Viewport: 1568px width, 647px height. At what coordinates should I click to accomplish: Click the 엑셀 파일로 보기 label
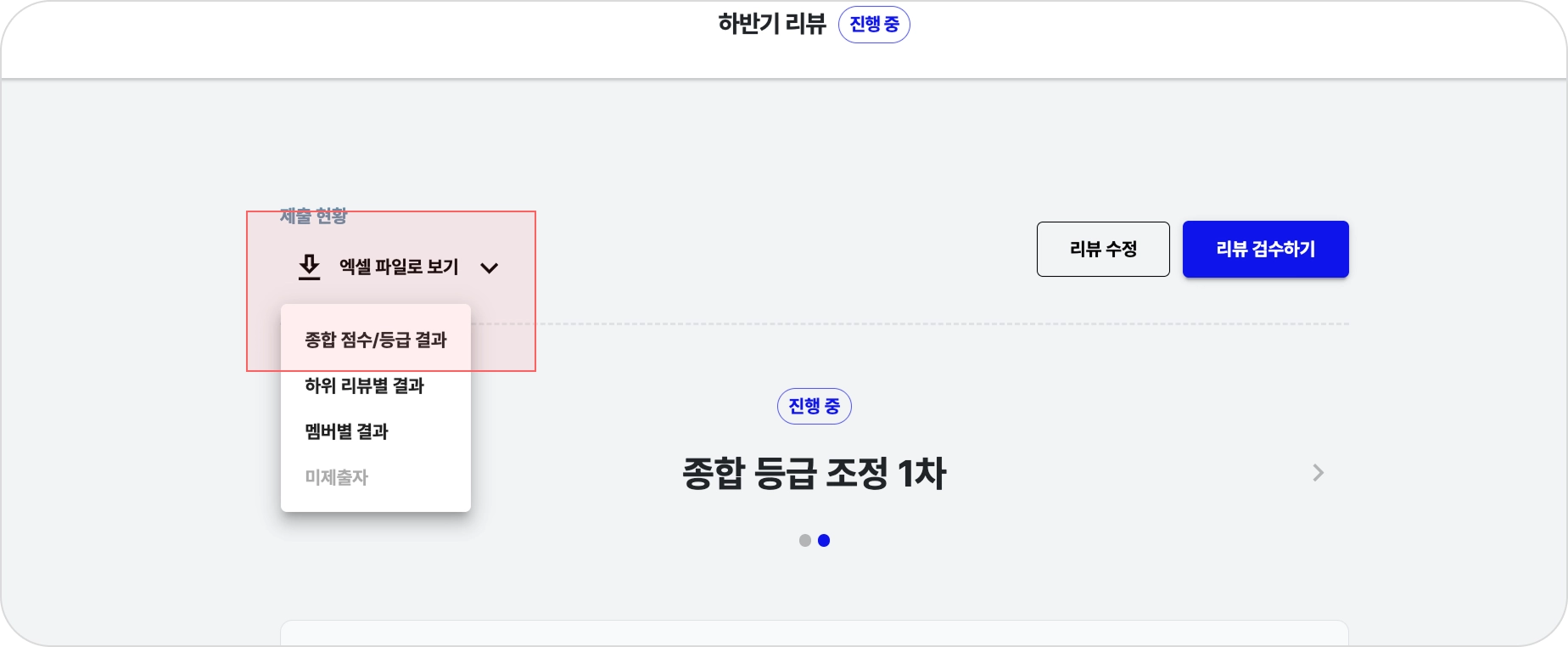[x=399, y=267]
